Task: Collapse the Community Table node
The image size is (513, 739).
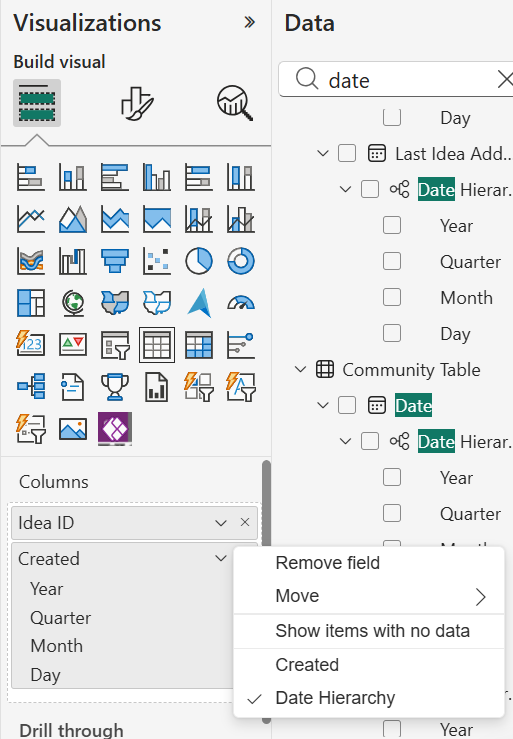Action: coord(300,370)
